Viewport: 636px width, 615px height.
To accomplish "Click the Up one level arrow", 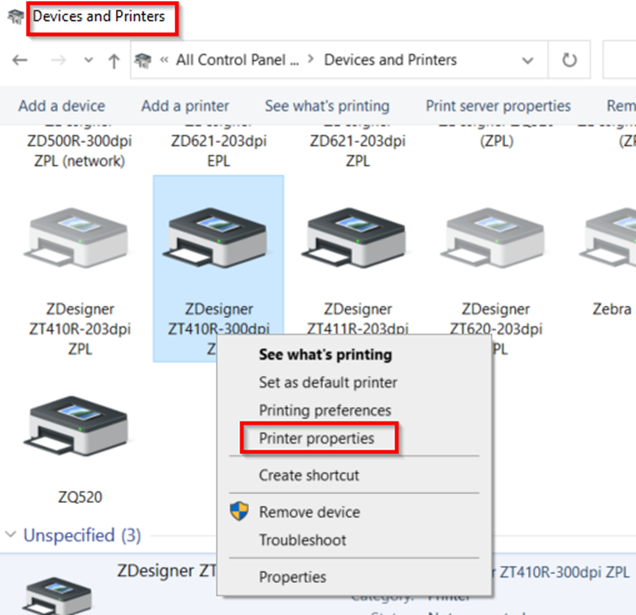I will 114,60.
